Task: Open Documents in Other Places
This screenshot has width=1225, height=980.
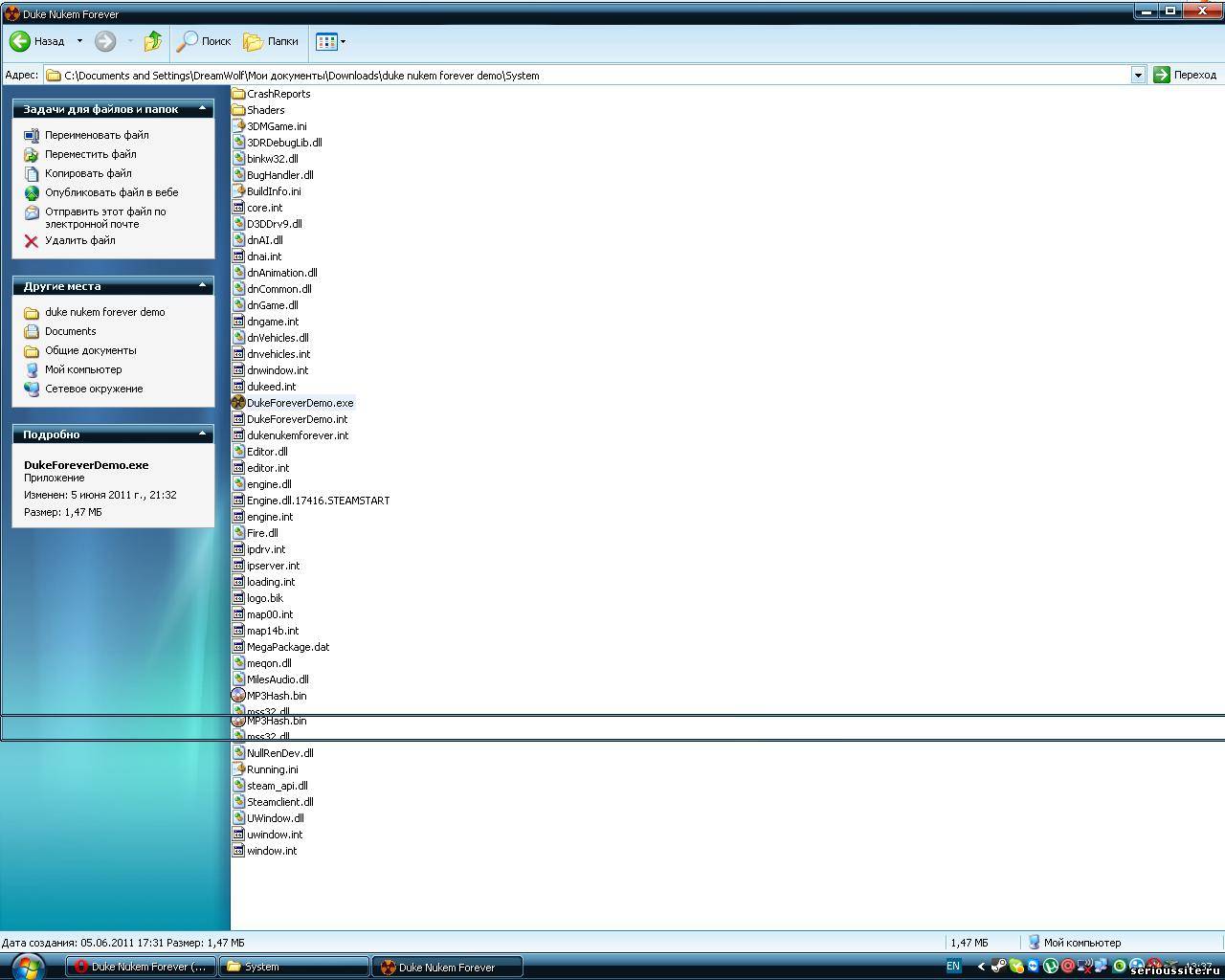Action: coord(71,331)
